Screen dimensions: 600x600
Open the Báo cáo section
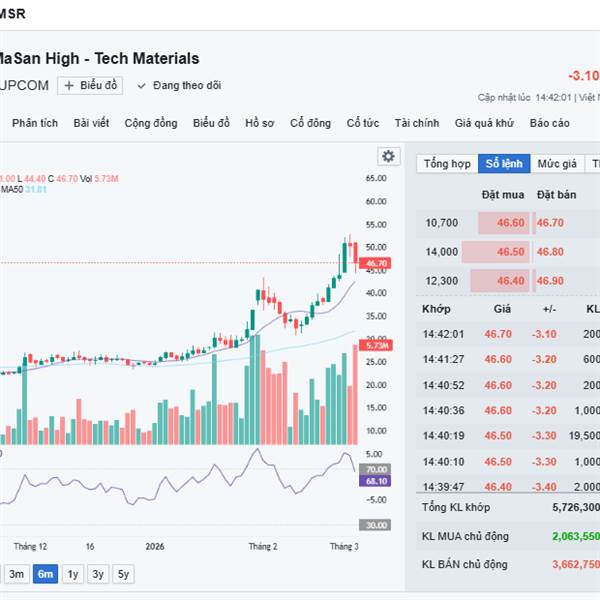pyautogui.click(x=550, y=123)
